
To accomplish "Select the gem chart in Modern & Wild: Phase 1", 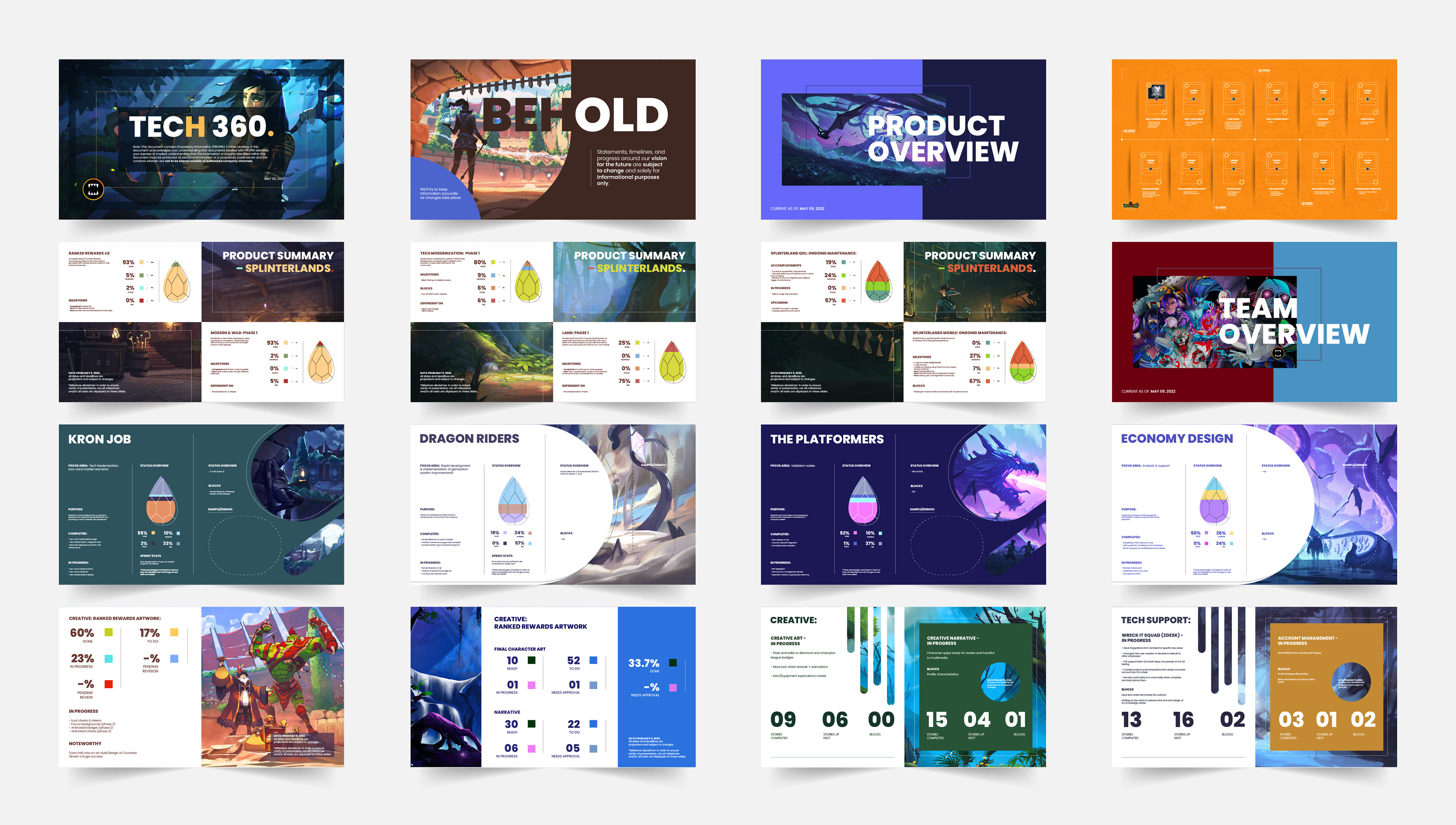I will [321, 362].
